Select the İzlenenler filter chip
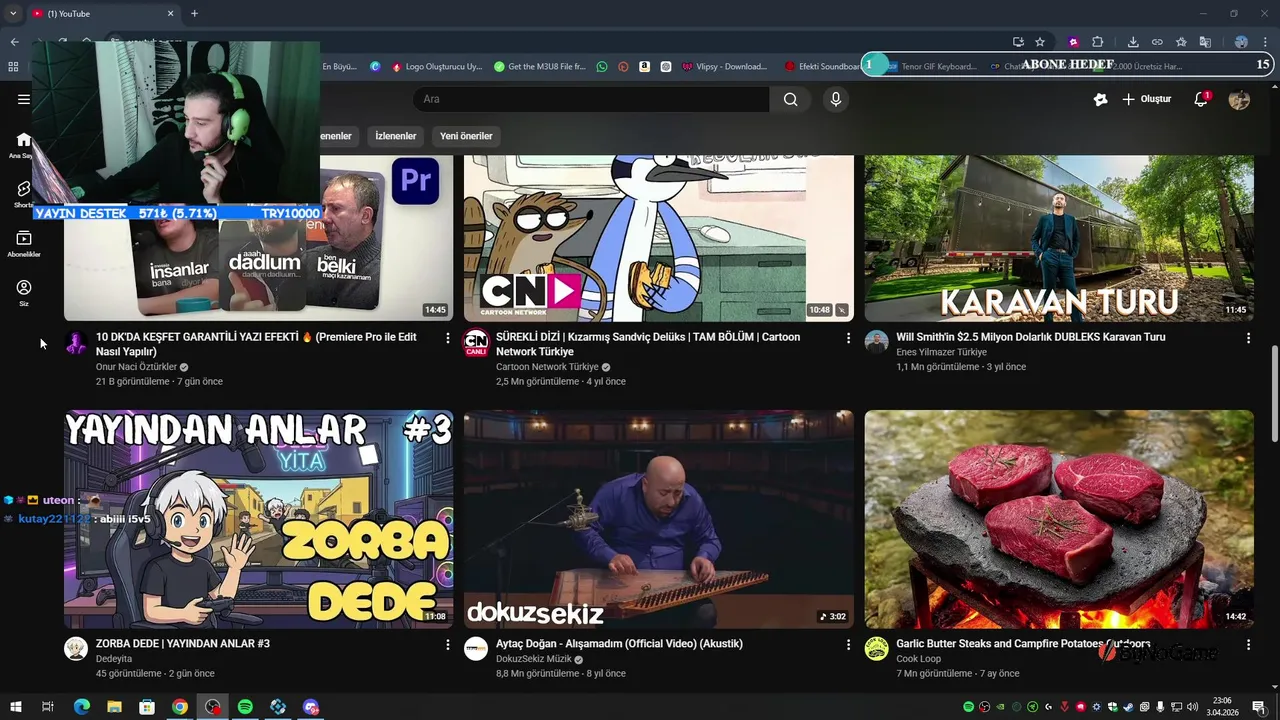 click(x=395, y=136)
